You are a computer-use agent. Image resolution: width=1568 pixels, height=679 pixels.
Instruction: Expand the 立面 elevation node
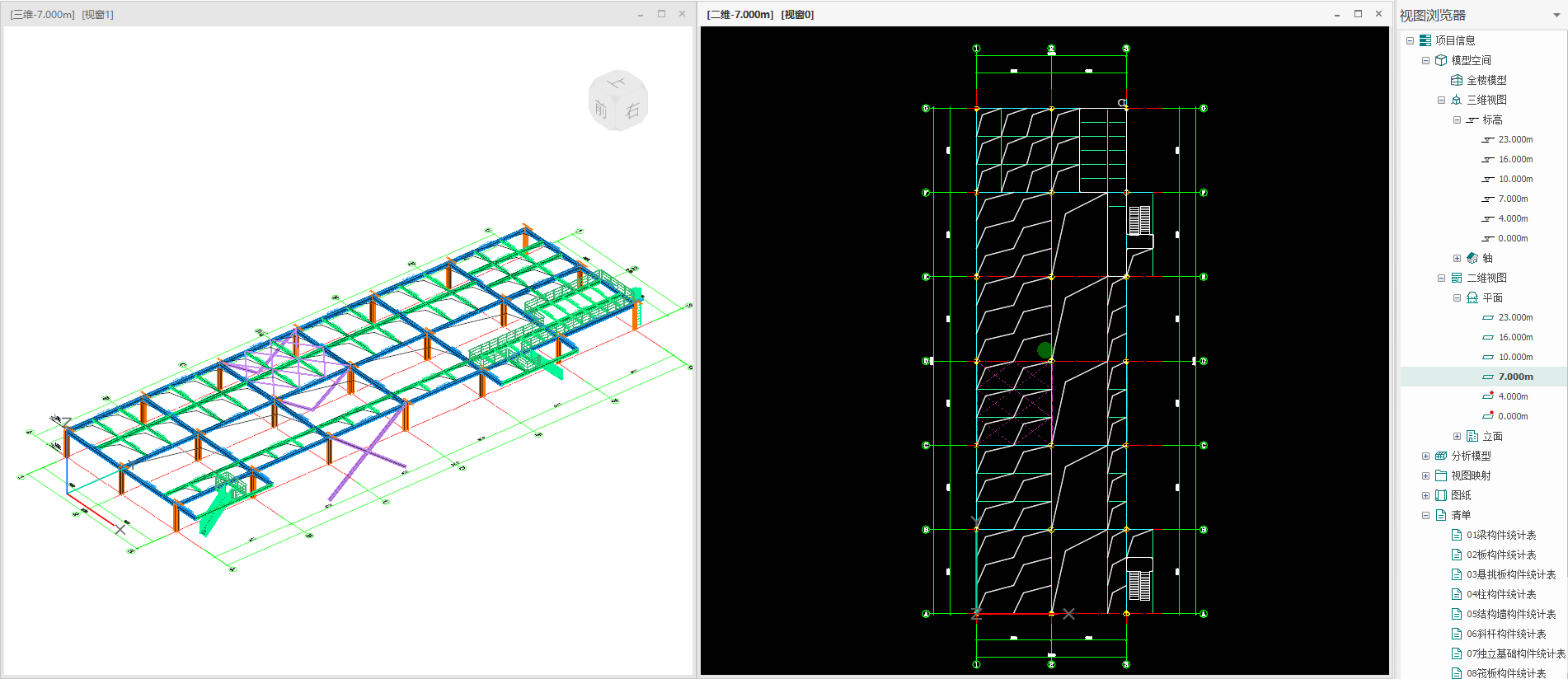coord(1457,436)
